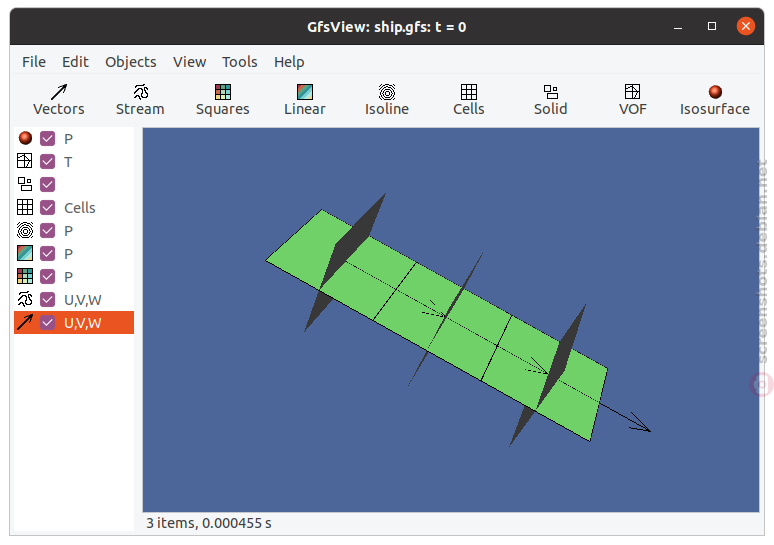Image resolution: width=774 pixels, height=545 pixels.
Task: Click the linear gradient icon in the list
Action: [x=25, y=253]
